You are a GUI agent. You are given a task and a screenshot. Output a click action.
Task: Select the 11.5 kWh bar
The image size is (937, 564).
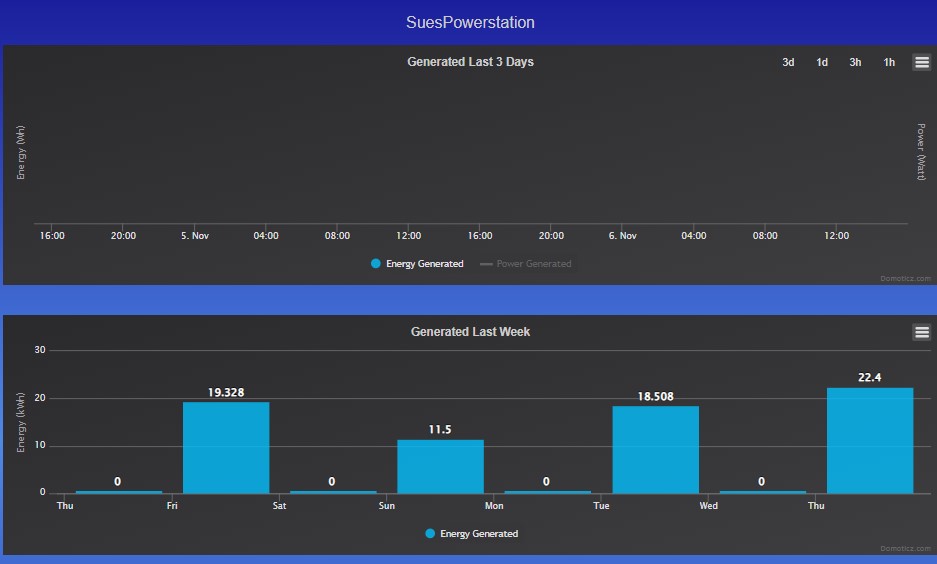pos(440,466)
